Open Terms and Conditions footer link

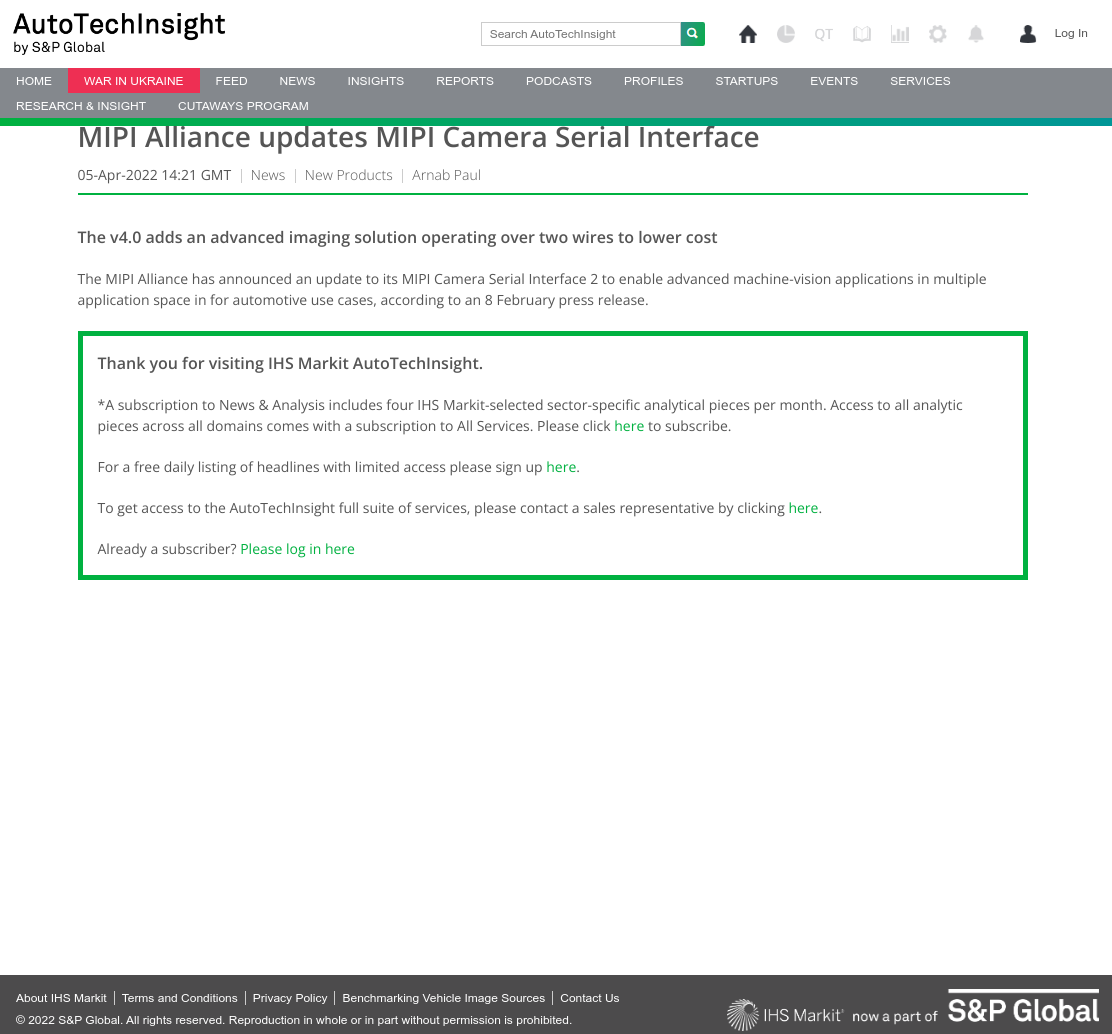click(179, 998)
